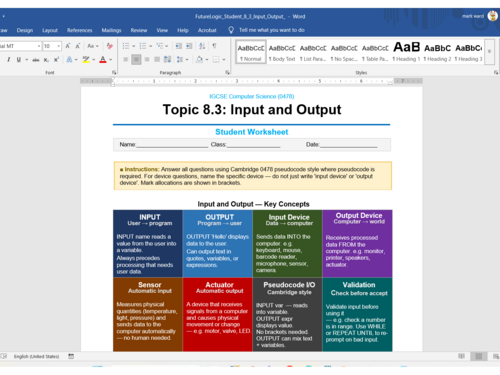This screenshot has width=500, height=375.
Task: Click the text direction icon in the Paragraph group
Action: (x=167, y=60)
